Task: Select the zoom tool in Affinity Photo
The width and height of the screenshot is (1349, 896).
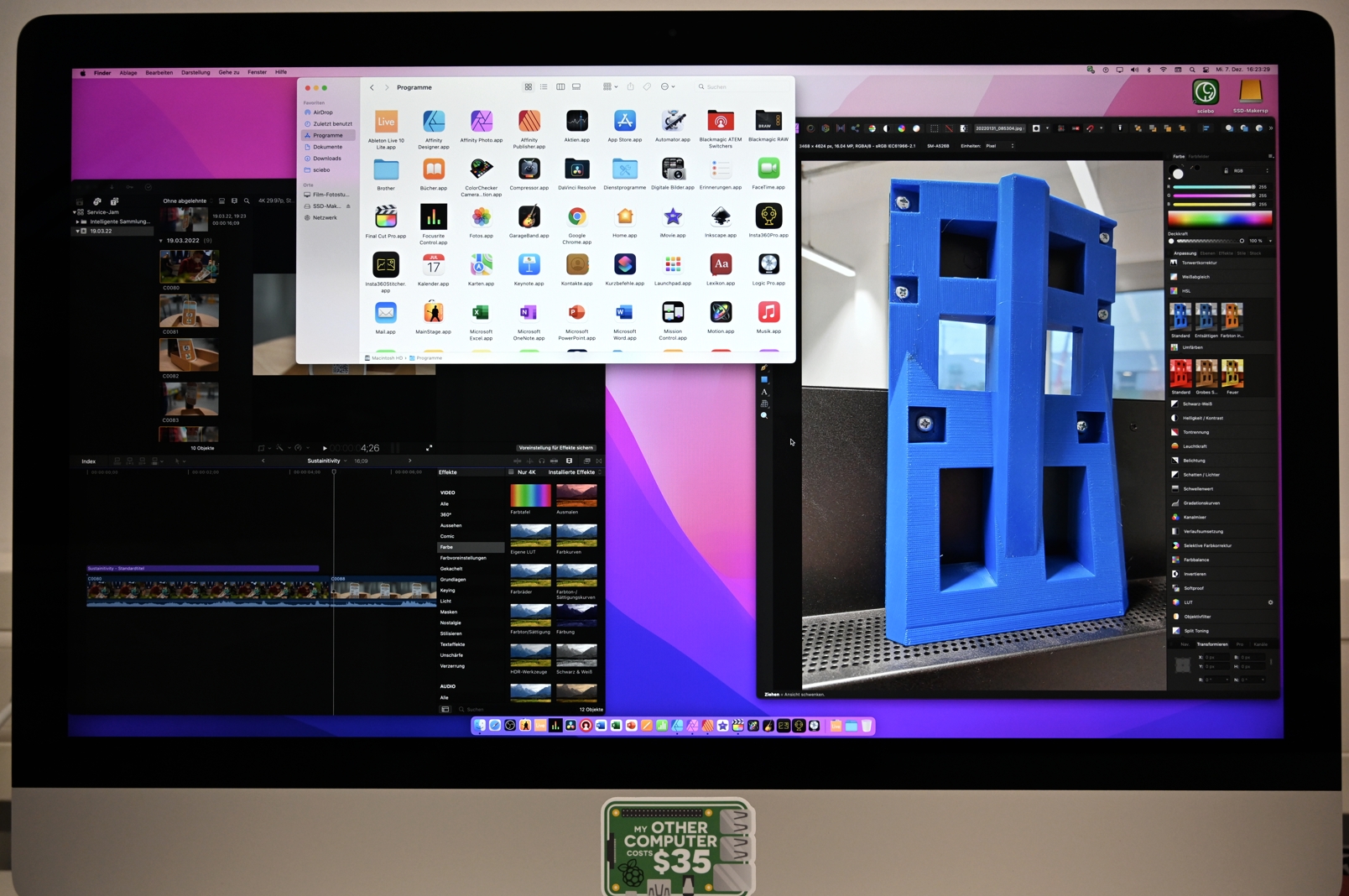Action: (764, 415)
